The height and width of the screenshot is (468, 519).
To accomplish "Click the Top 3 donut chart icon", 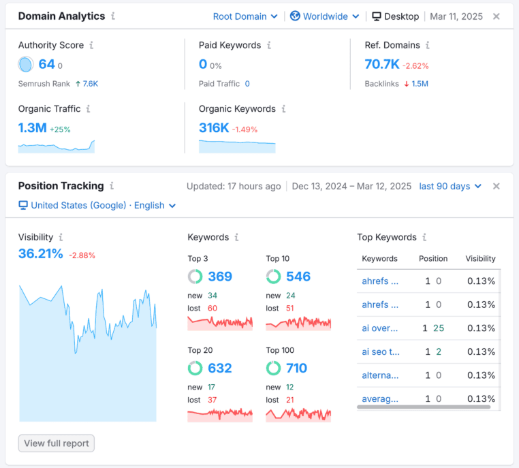I will [x=195, y=277].
